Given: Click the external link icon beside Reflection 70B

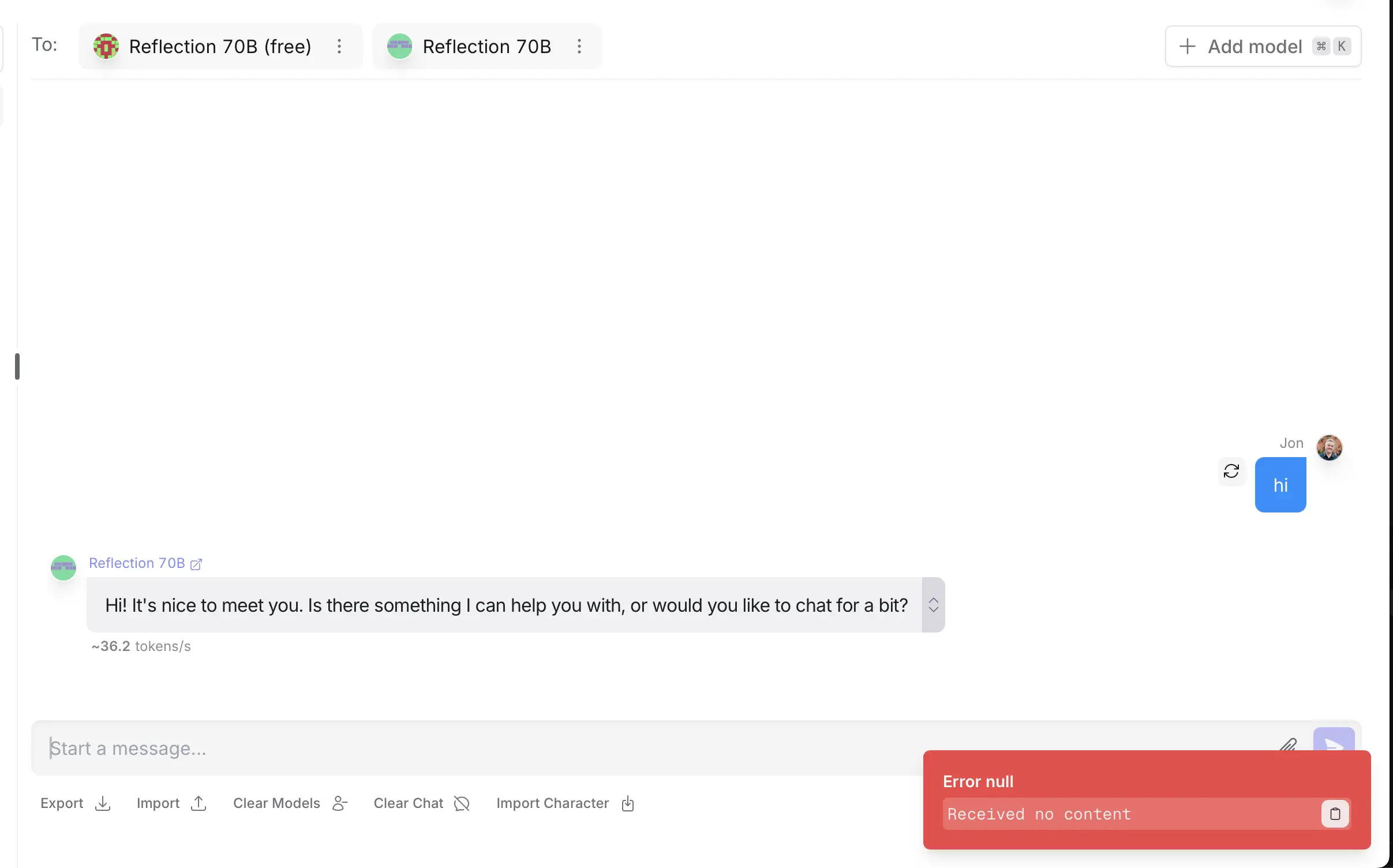Looking at the screenshot, I should (x=196, y=564).
